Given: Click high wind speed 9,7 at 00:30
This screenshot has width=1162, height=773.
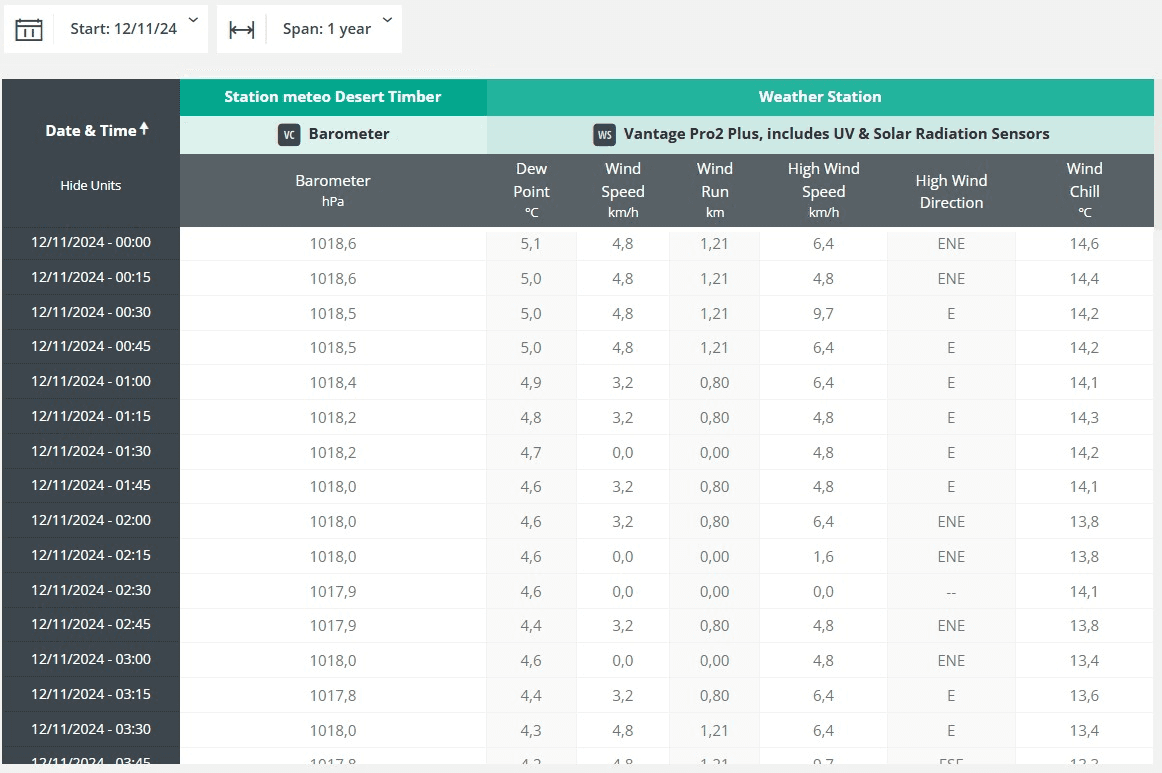Looking at the screenshot, I should [823, 313].
